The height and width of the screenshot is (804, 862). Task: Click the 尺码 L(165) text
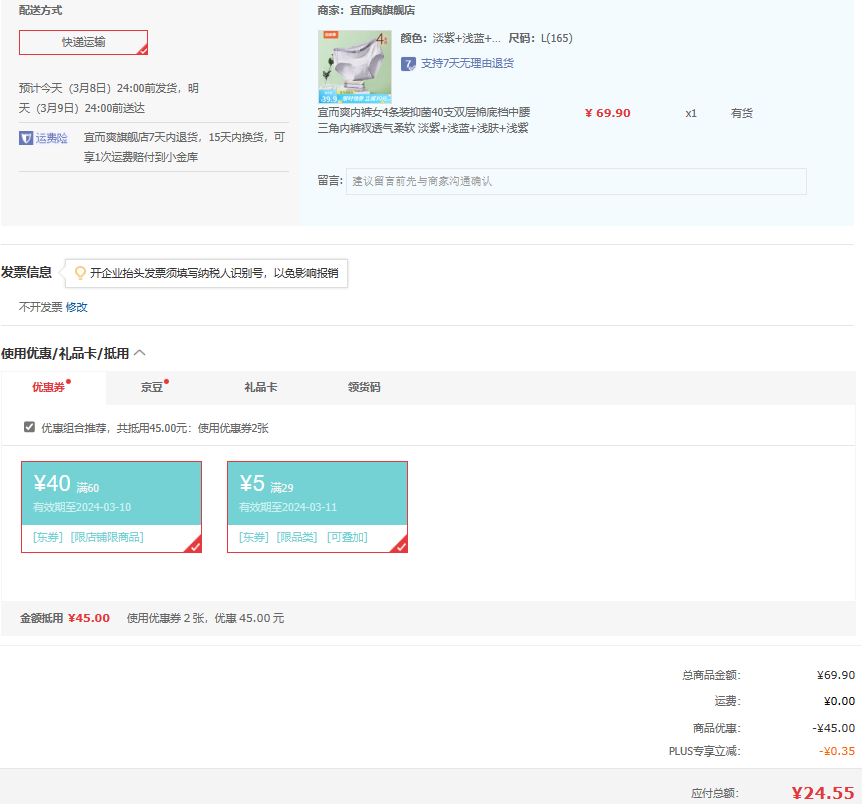540,38
